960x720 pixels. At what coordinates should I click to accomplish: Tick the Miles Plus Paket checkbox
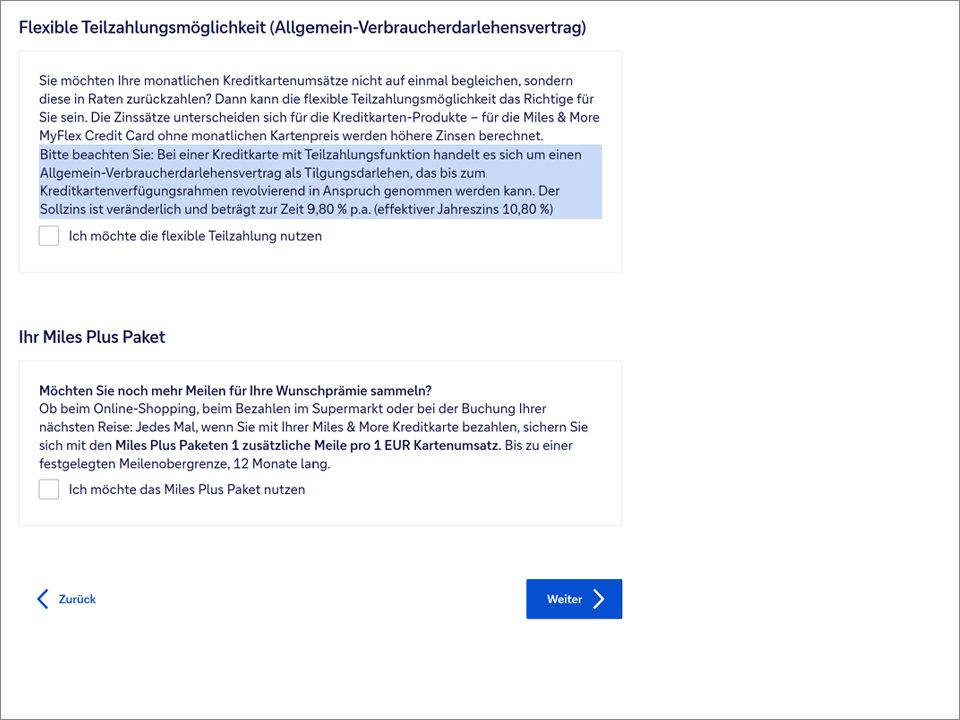click(x=49, y=489)
